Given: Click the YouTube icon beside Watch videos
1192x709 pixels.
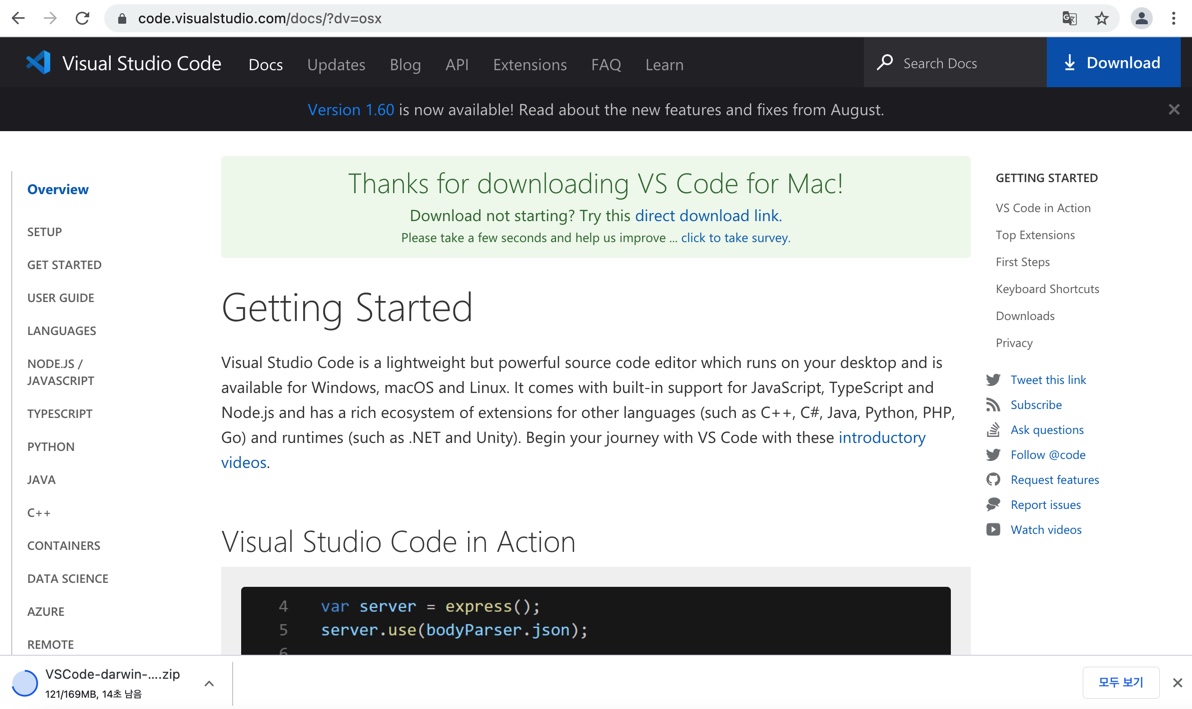Looking at the screenshot, I should point(993,530).
